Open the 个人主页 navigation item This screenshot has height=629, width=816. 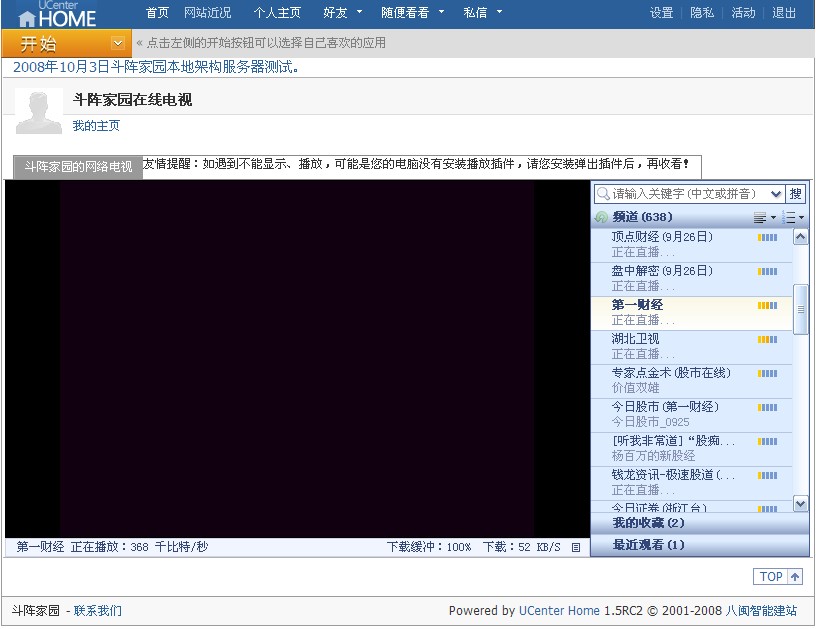(x=277, y=12)
